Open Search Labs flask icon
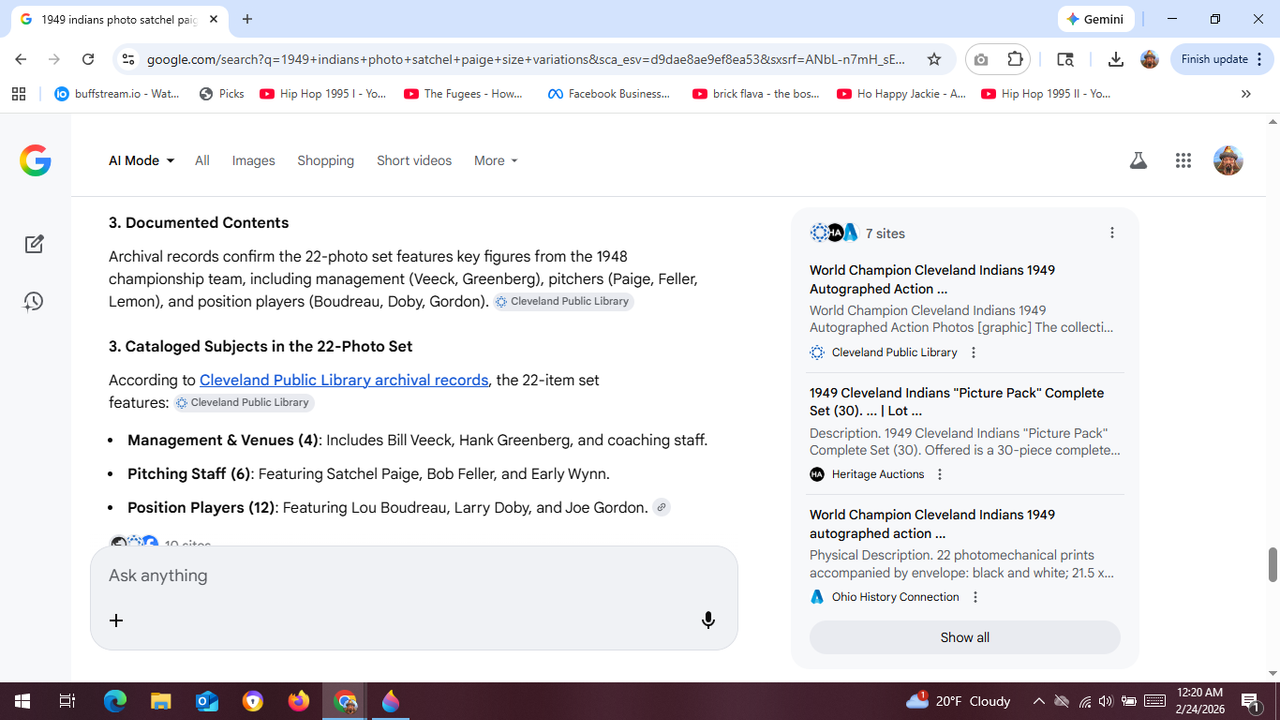Image resolution: width=1280 pixels, height=720 pixels. click(1138, 160)
